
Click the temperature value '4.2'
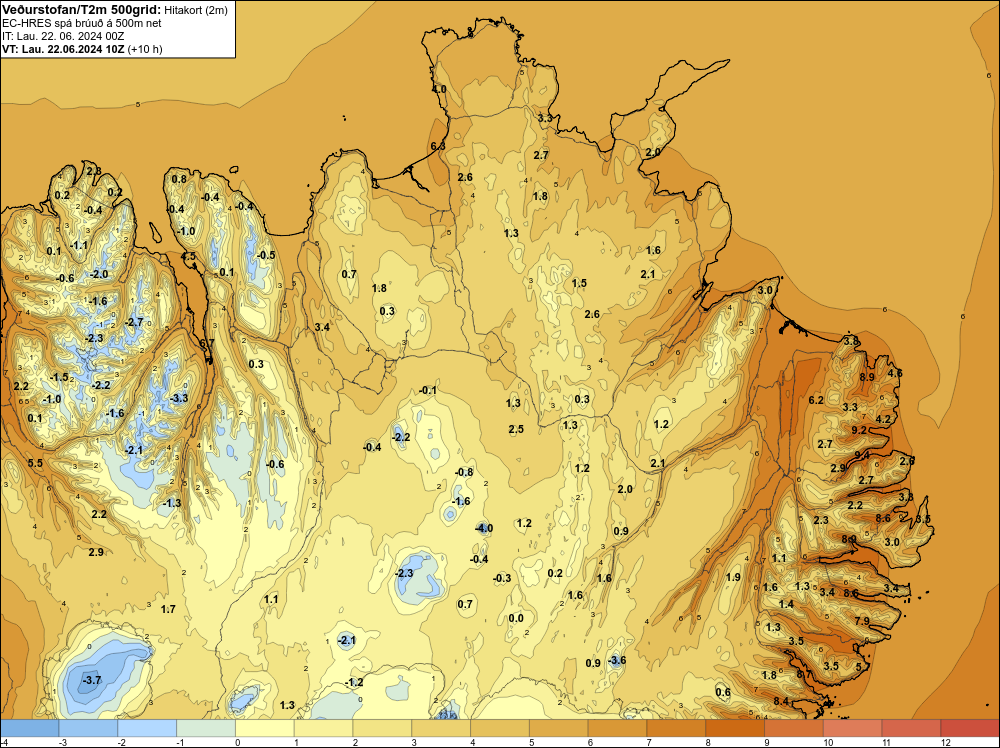pyautogui.click(x=883, y=419)
